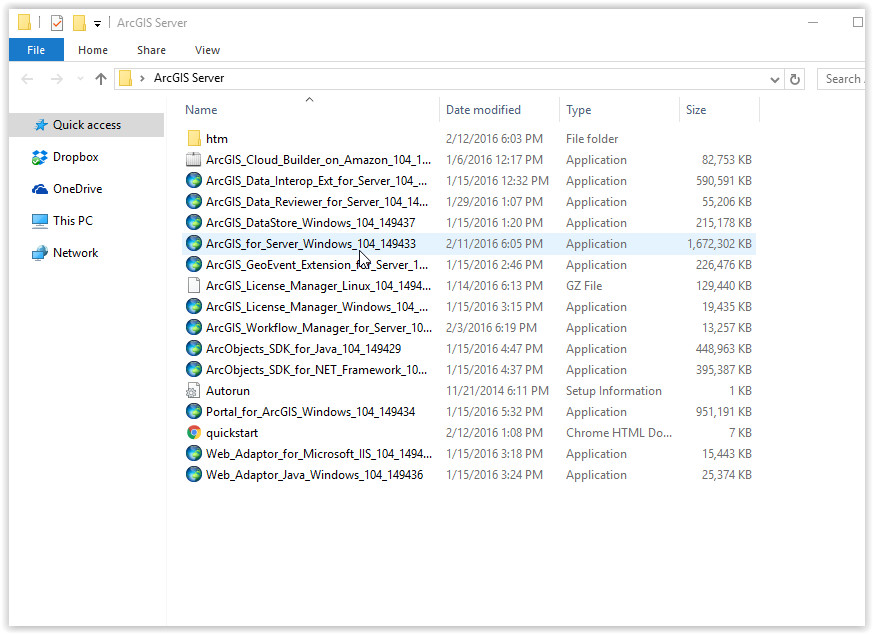The height and width of the screenshot is (634, 873).
Task: Select Portal_for_ArcGIS_Windows globe icon
Action: pyautogui.click(x=194, y=411)
